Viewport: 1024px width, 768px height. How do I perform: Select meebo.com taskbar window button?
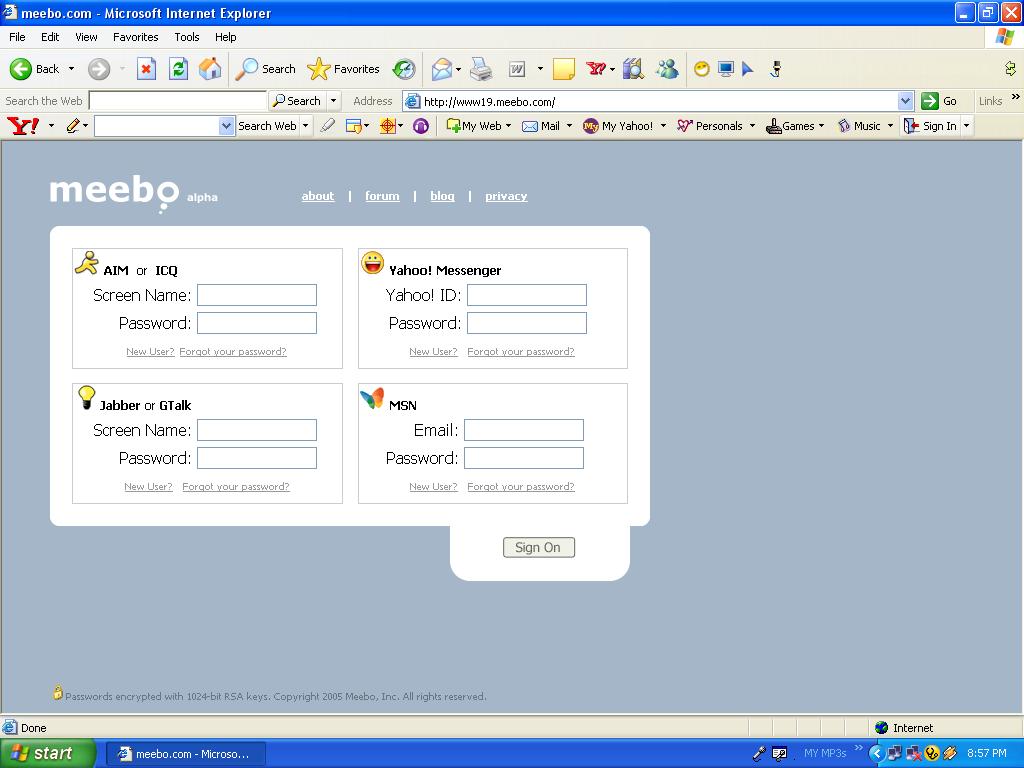click(x=186, y=754)
